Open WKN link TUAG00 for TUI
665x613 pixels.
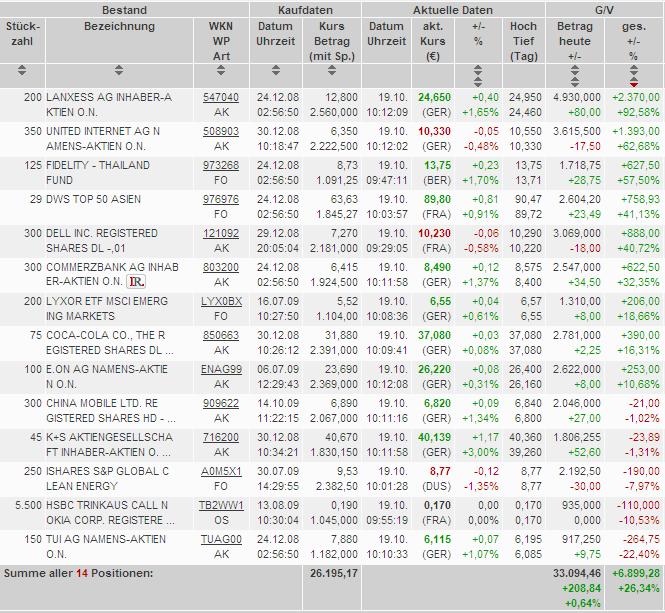[221, 539]
